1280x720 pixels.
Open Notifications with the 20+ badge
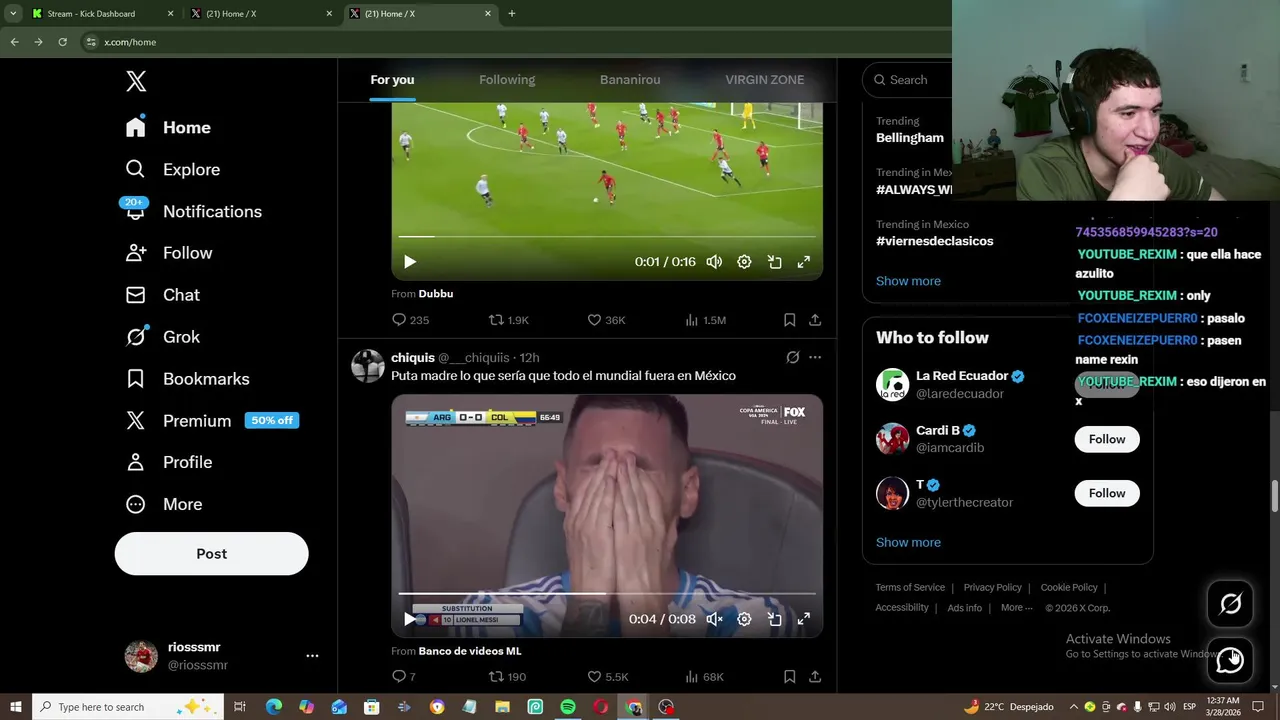tap(193, 211)
